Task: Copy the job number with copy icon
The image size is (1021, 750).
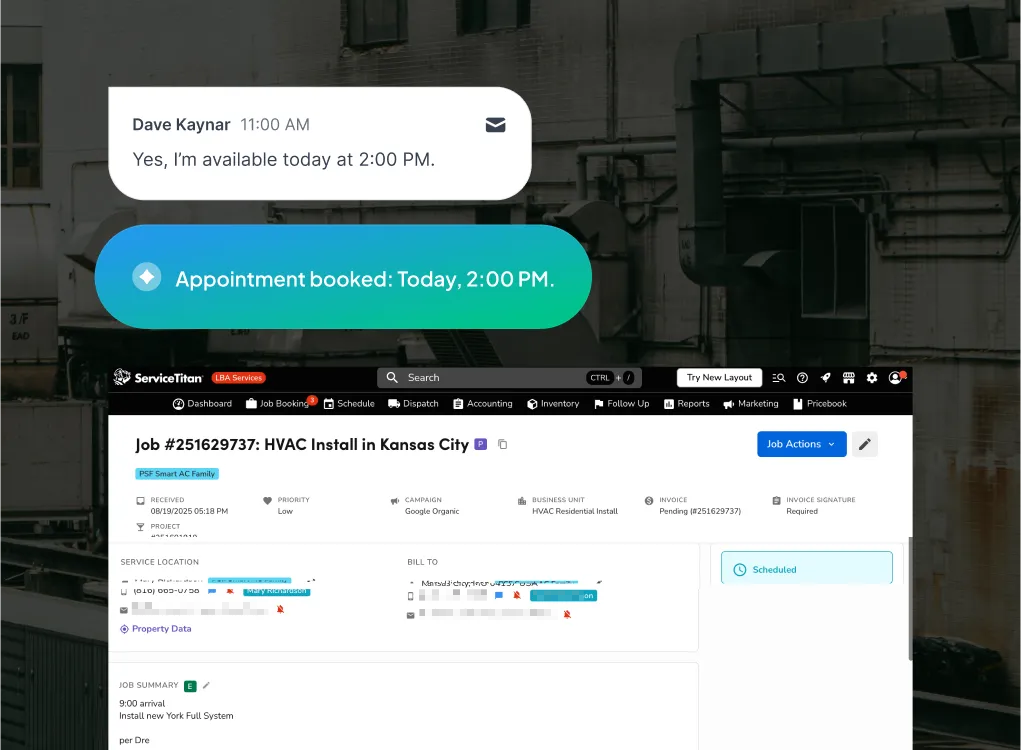Action: (x=503, y=444)
